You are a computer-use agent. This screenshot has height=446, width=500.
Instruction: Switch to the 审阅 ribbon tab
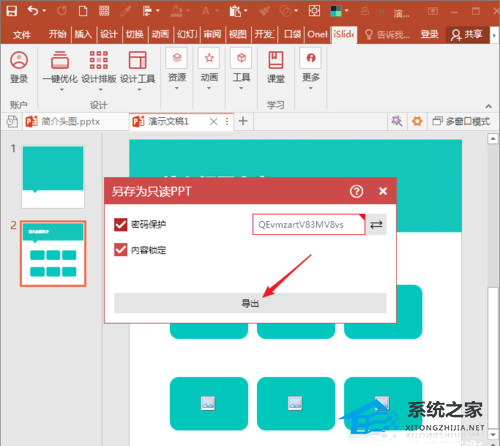tap(212, 34)
